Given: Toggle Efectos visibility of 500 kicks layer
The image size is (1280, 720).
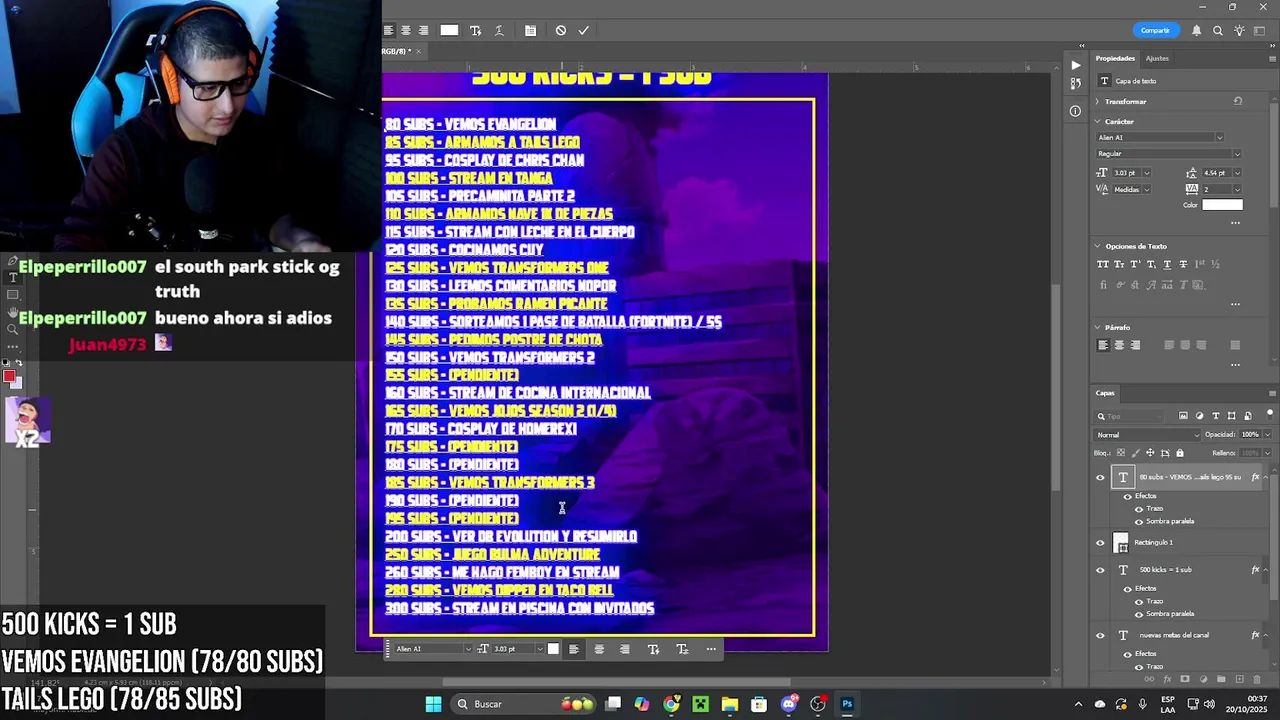Looking at the screenshot, I should coord(1128,588).
